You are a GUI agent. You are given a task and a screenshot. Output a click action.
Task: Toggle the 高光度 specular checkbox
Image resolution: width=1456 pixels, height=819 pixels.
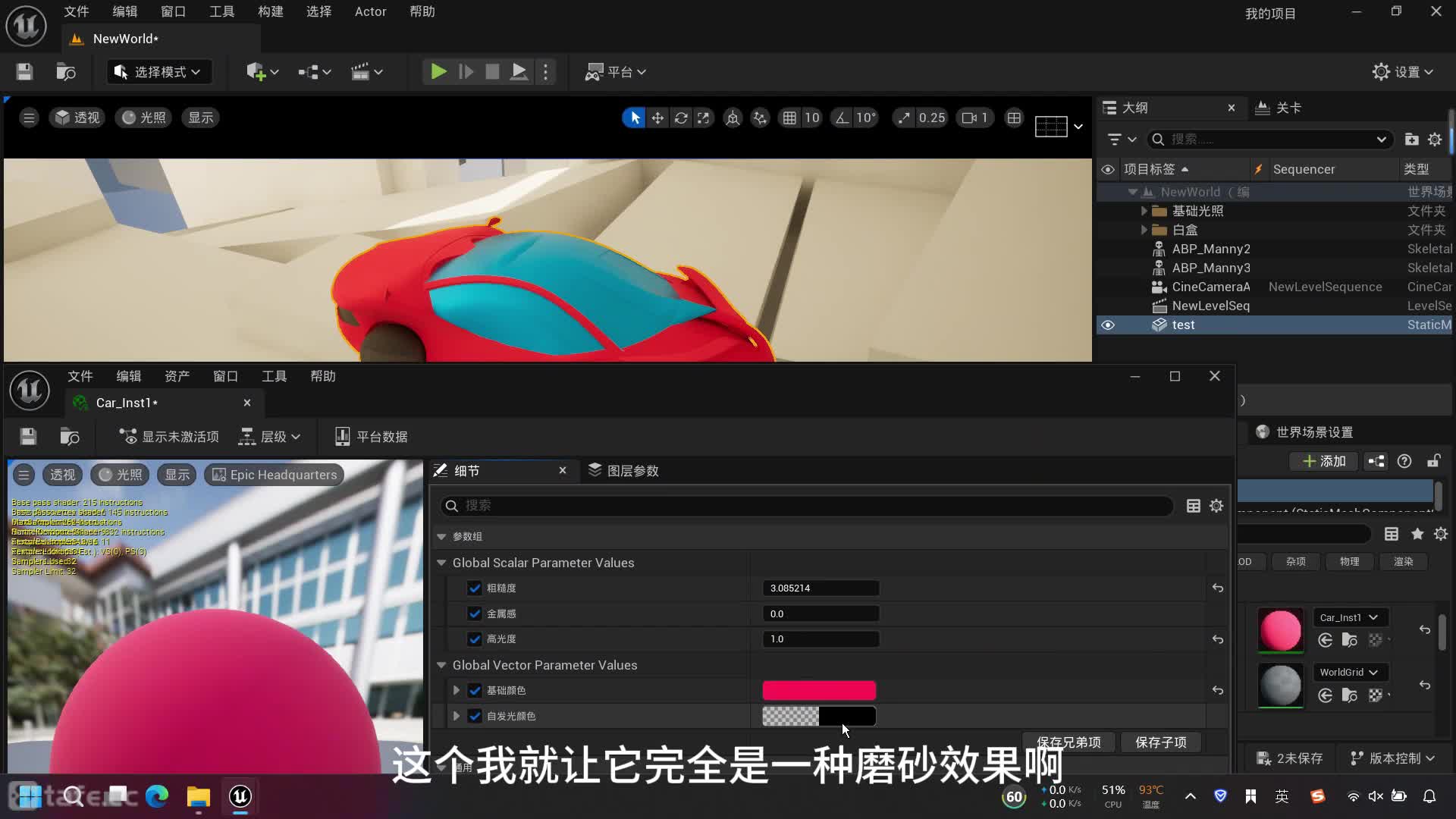pos(475,639)
